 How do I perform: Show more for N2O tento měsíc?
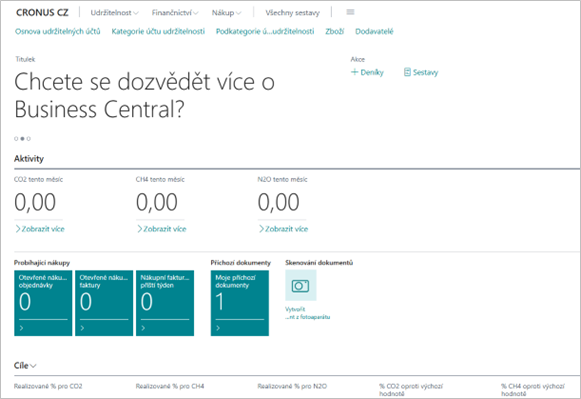283,229
